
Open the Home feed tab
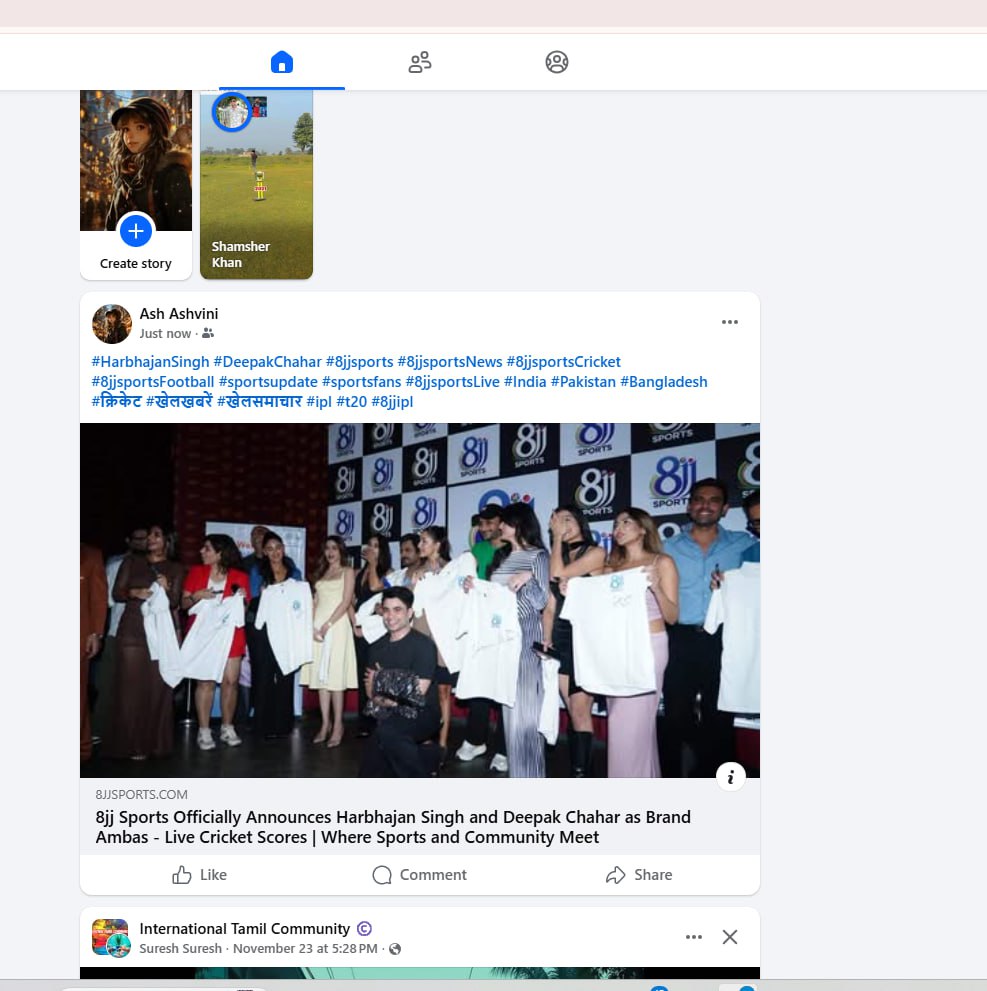[x=282, y=62]
